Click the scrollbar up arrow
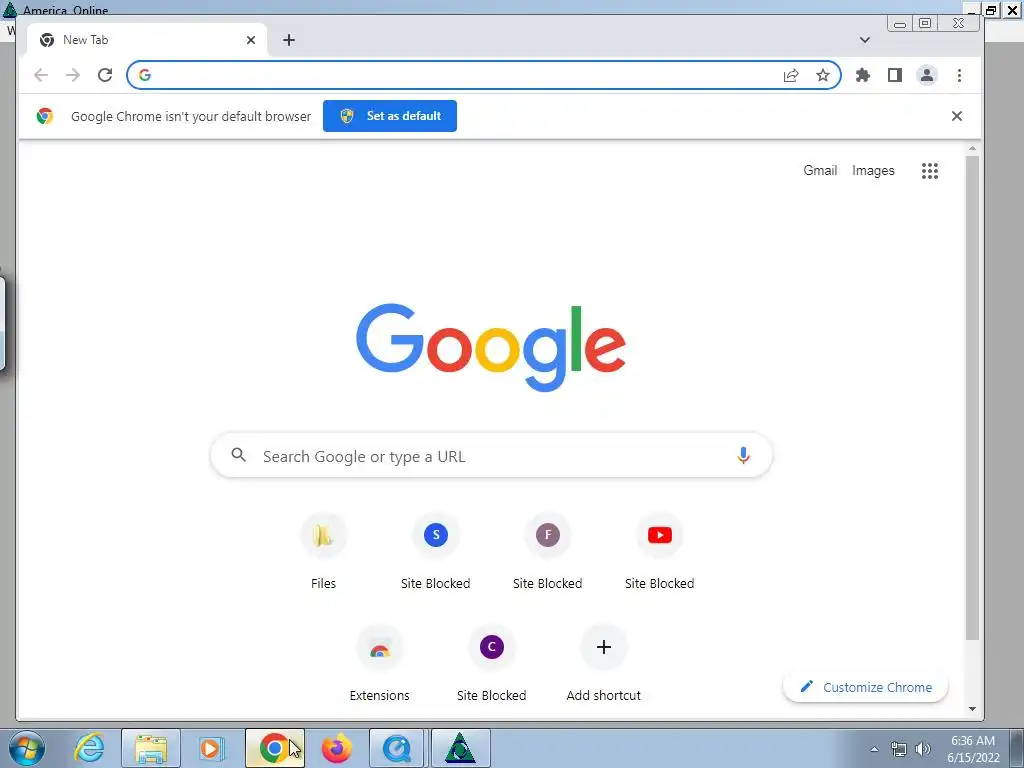 972,149
